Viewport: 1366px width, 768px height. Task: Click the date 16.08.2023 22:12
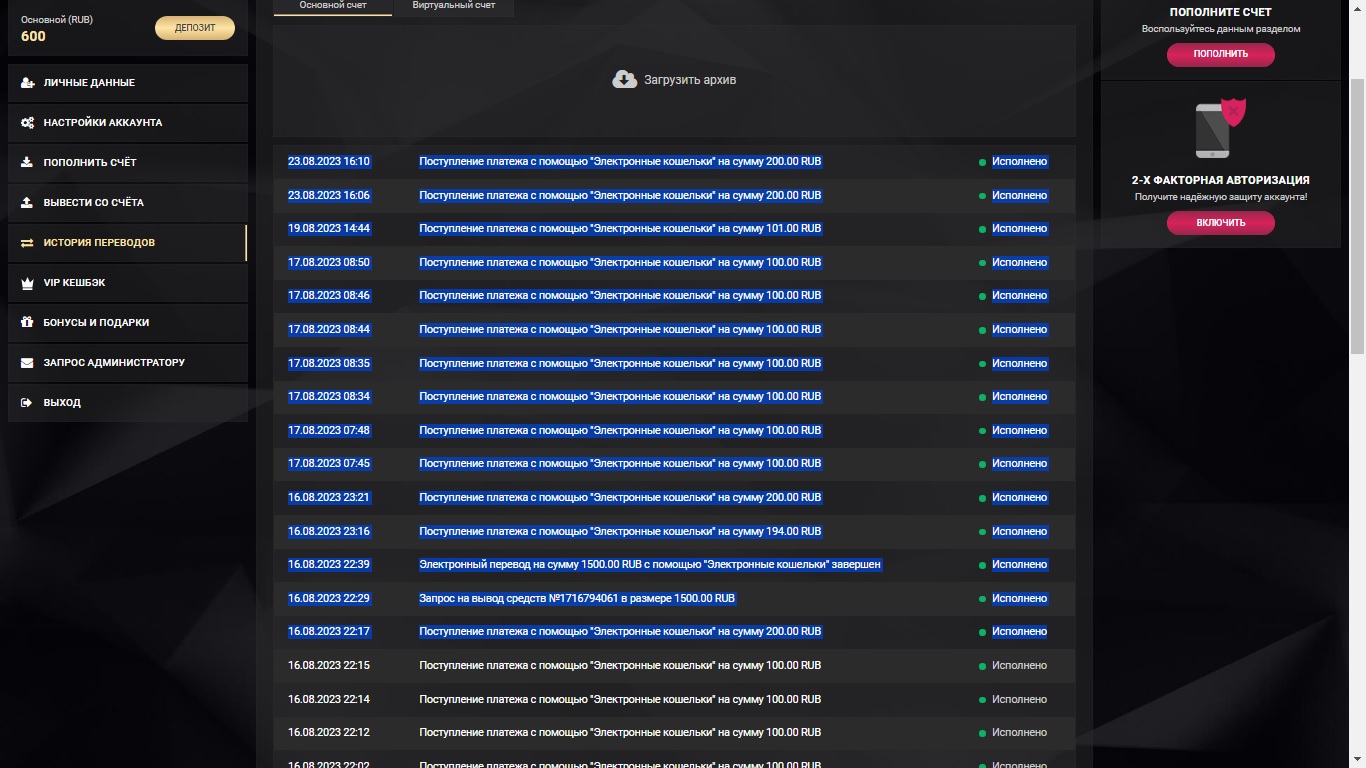click(x=329, y=733)
